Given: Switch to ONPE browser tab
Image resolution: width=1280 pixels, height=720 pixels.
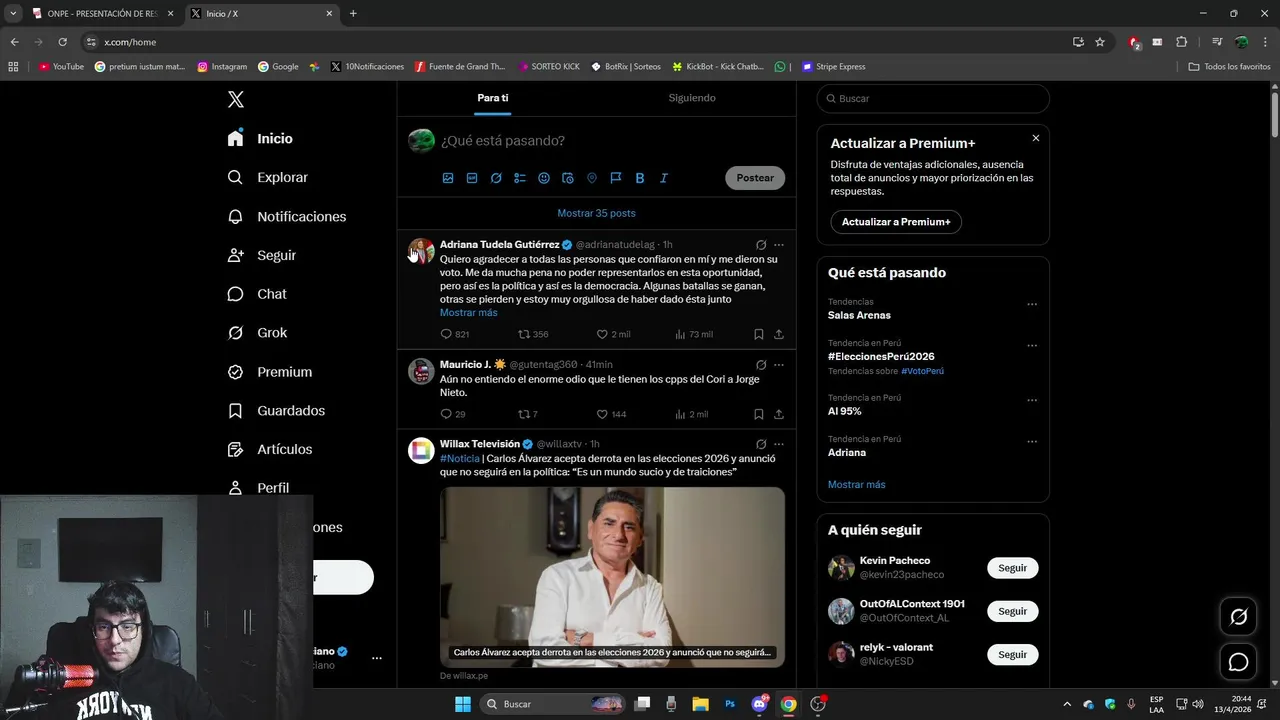Looking at the screenshot, I should (x=102, y=13).
